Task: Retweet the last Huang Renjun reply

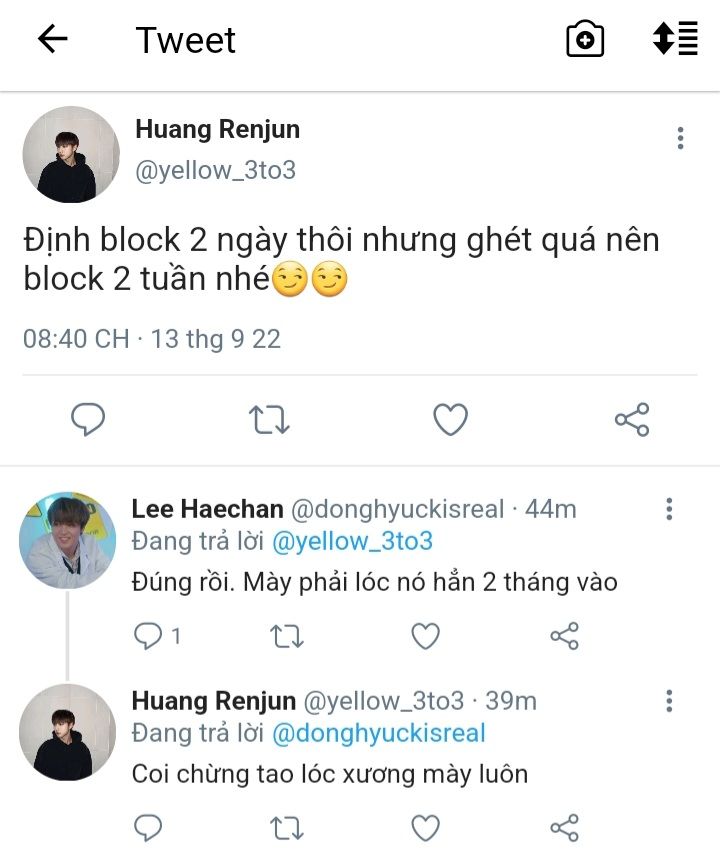Action: (288, 827)
